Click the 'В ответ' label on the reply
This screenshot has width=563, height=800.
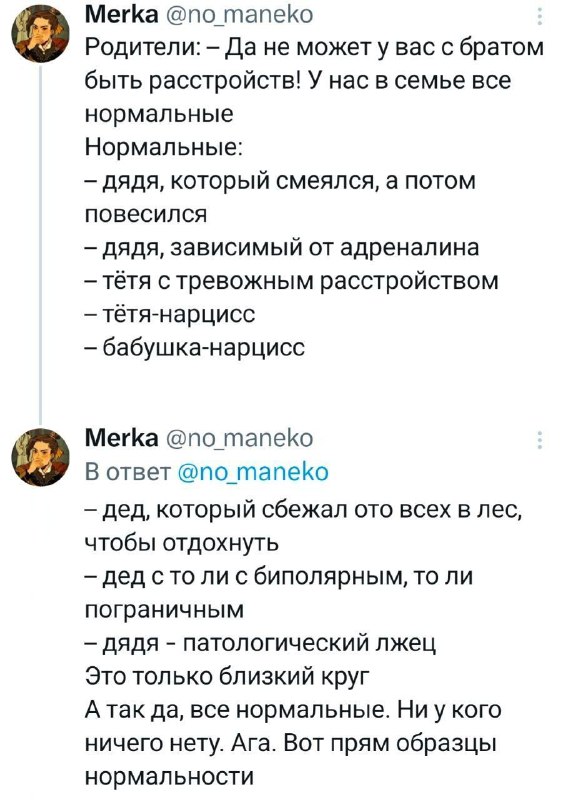point(128,472)
